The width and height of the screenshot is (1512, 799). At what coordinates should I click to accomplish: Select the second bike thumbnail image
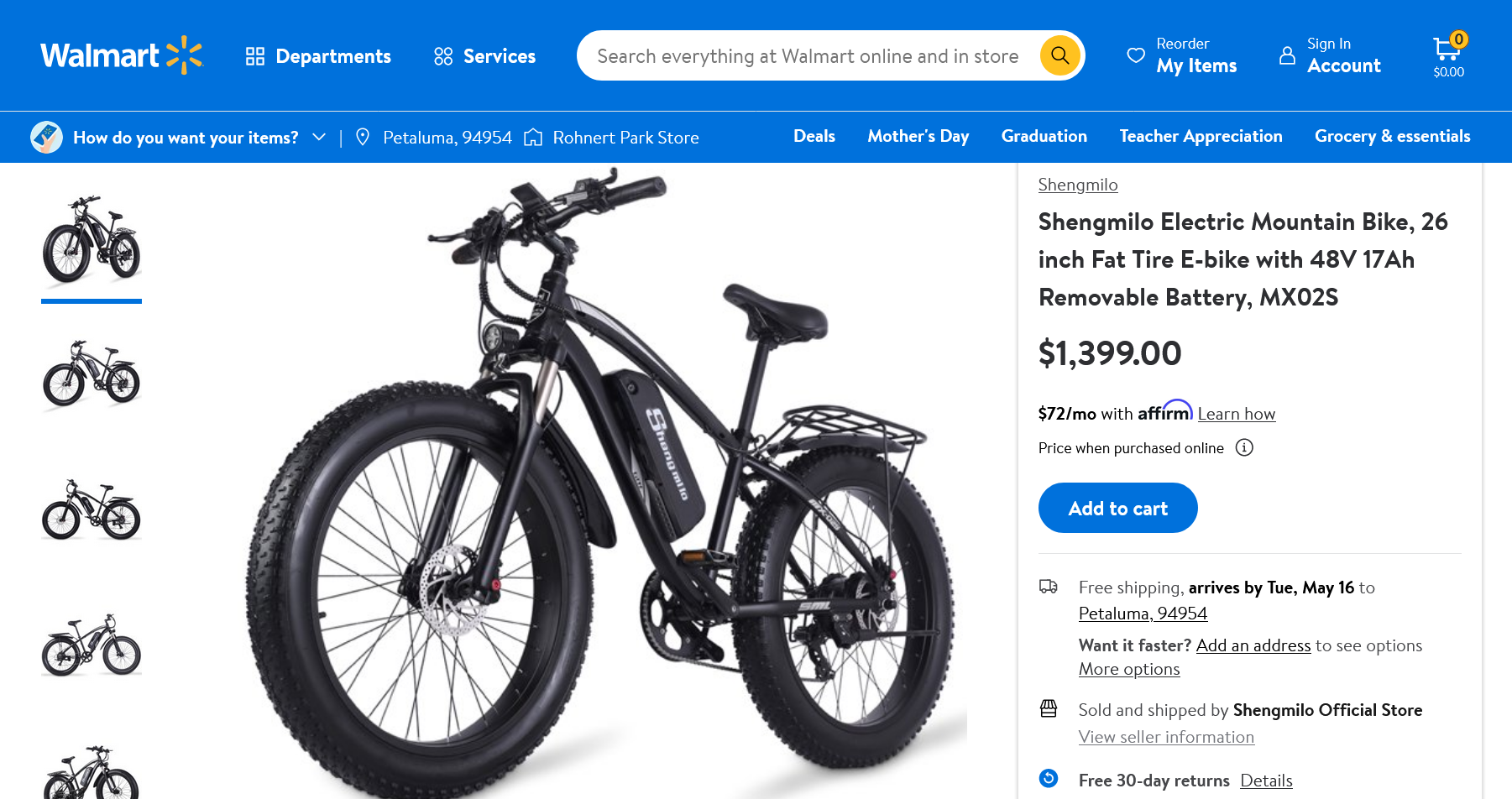92,374
